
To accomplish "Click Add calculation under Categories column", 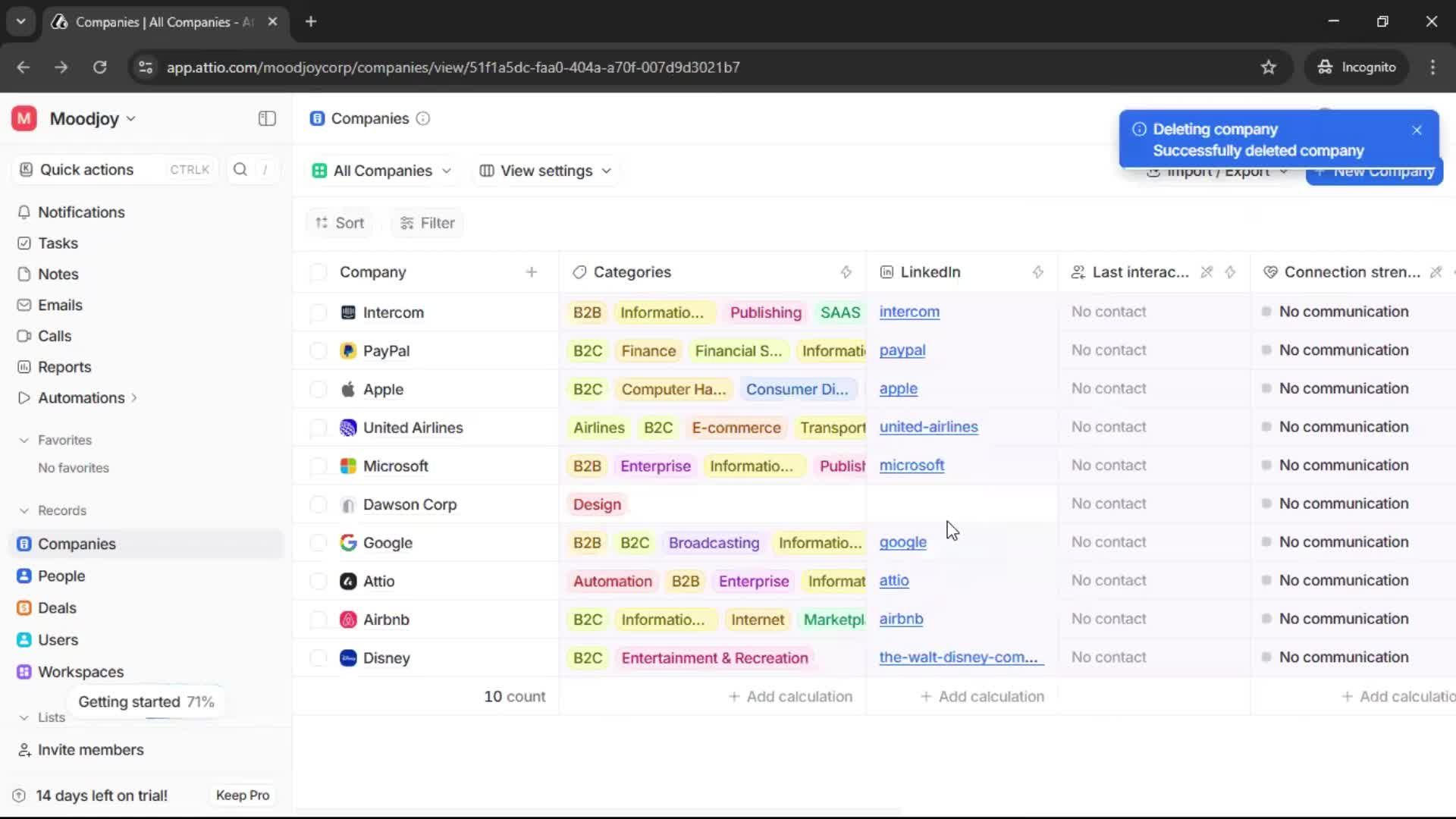I will pos(790,697).
